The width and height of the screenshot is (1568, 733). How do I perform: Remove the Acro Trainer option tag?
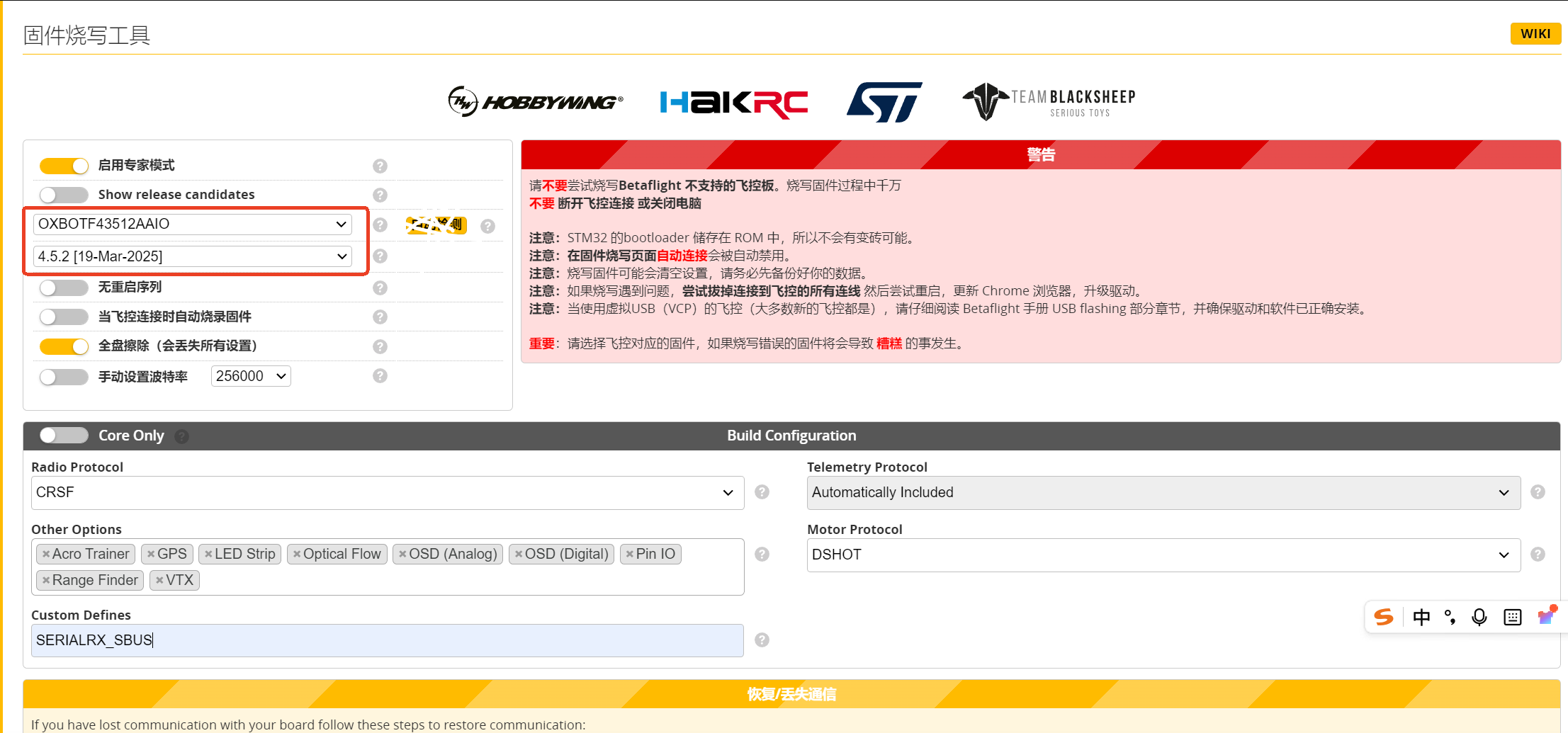coord(46,554)
